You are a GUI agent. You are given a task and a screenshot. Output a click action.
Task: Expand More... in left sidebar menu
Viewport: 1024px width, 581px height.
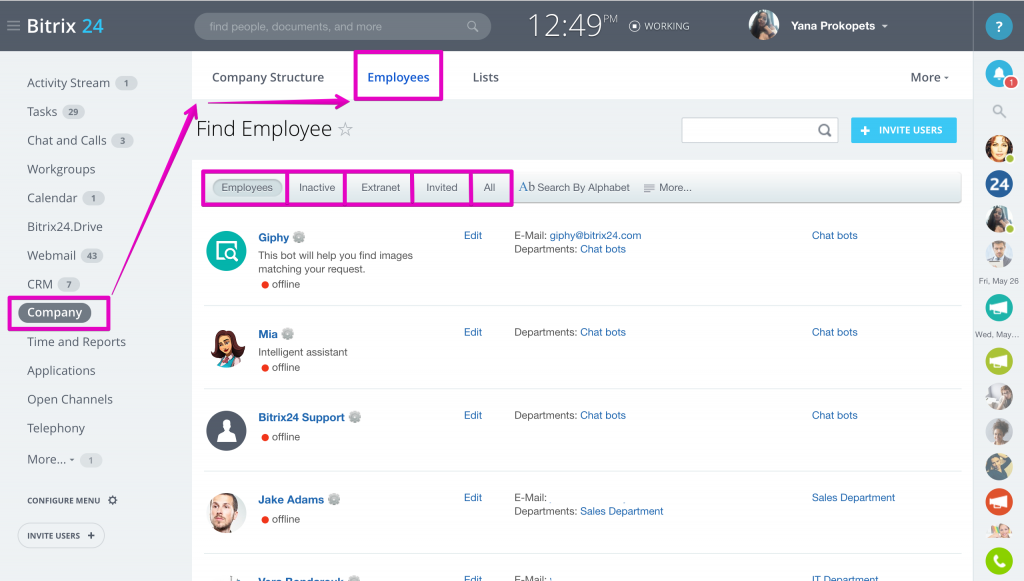click(x=50, y=460)
